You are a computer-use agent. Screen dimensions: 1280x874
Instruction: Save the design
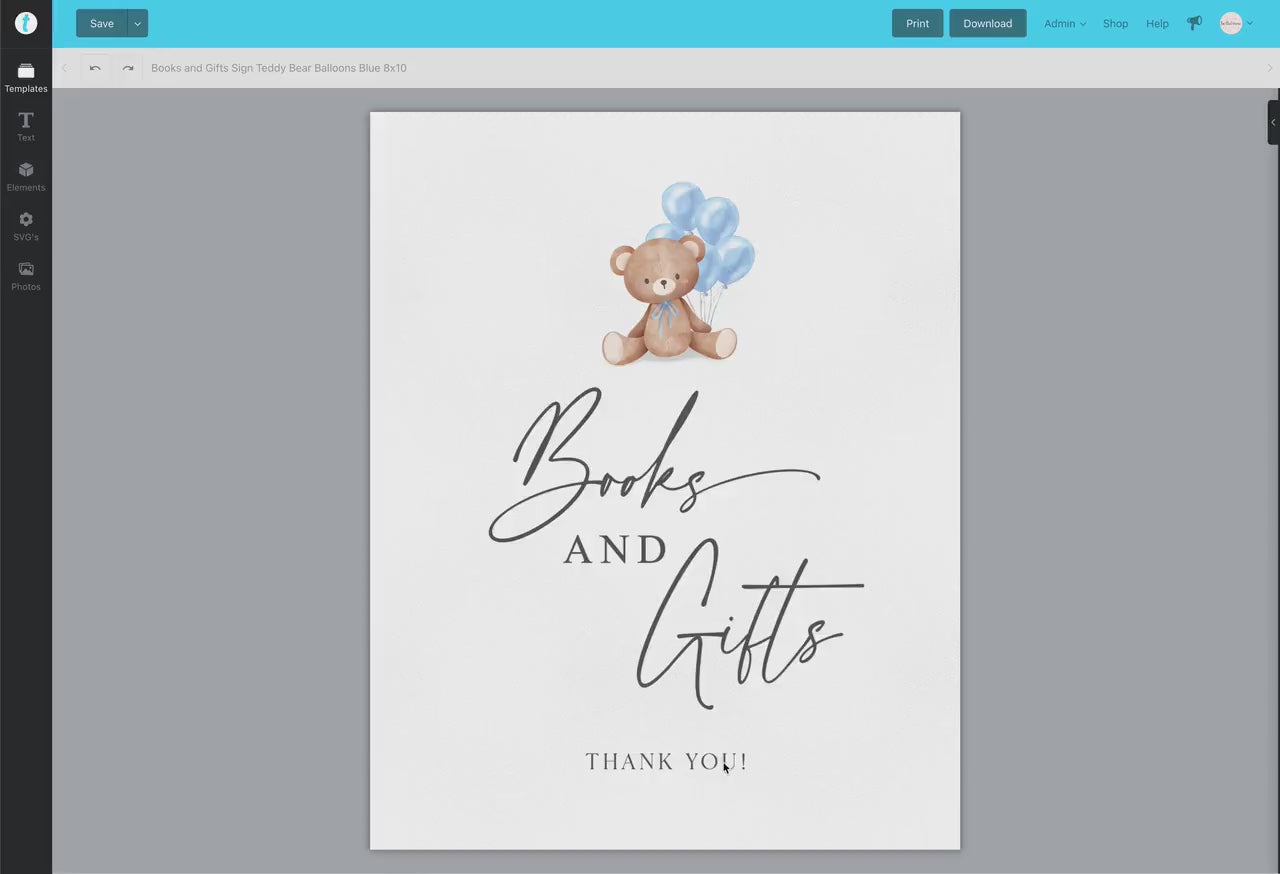click(102, 23)
